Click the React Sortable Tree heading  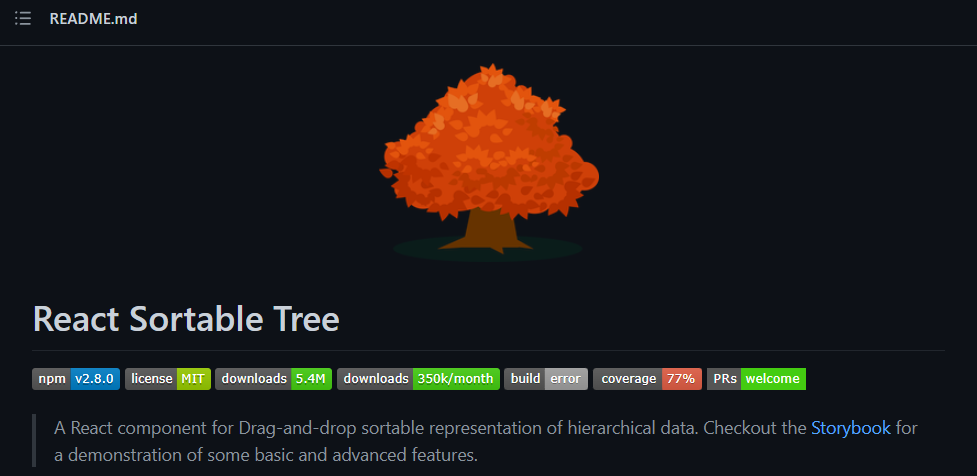coord(186,319)
